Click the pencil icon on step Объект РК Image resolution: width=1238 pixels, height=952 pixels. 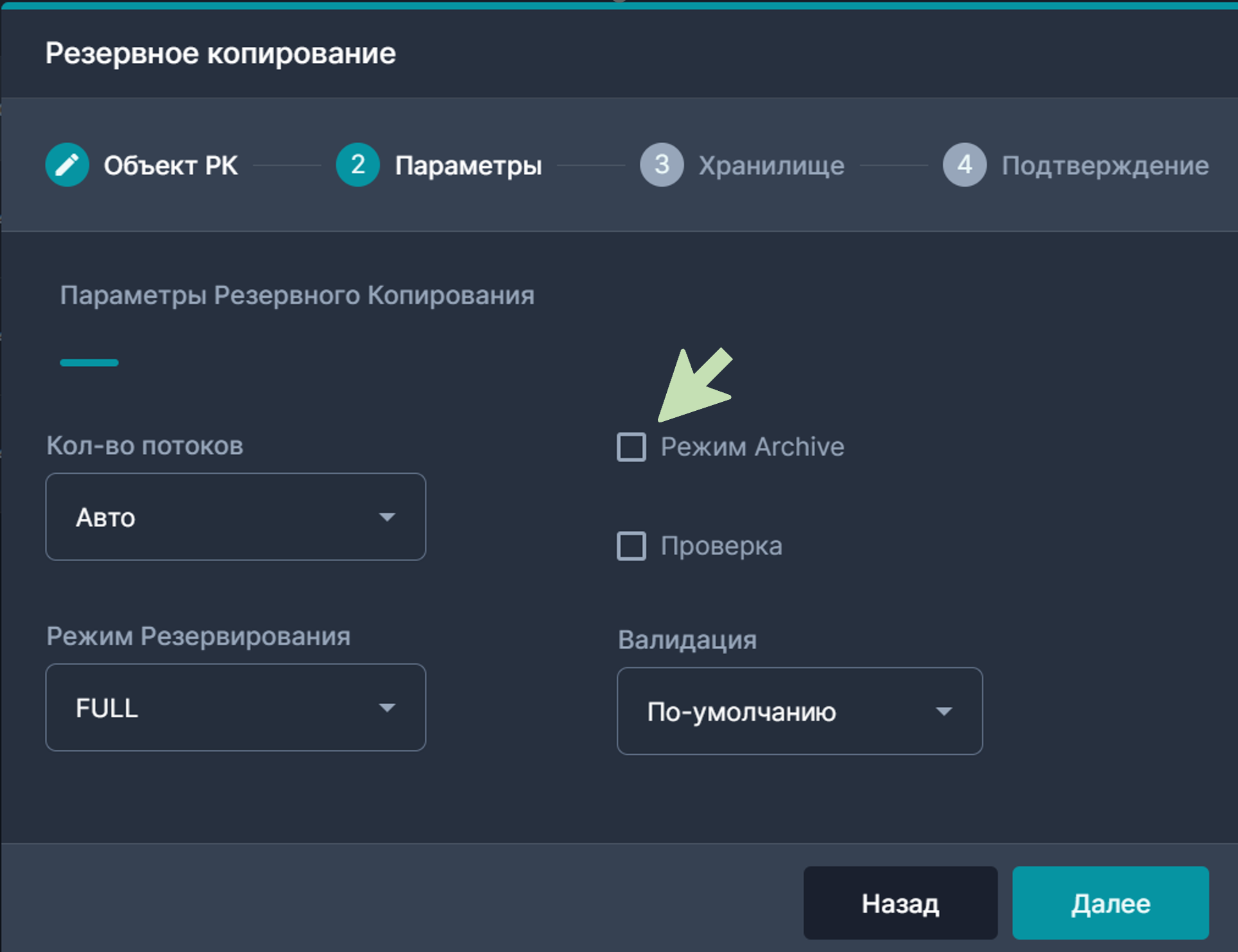67,165
